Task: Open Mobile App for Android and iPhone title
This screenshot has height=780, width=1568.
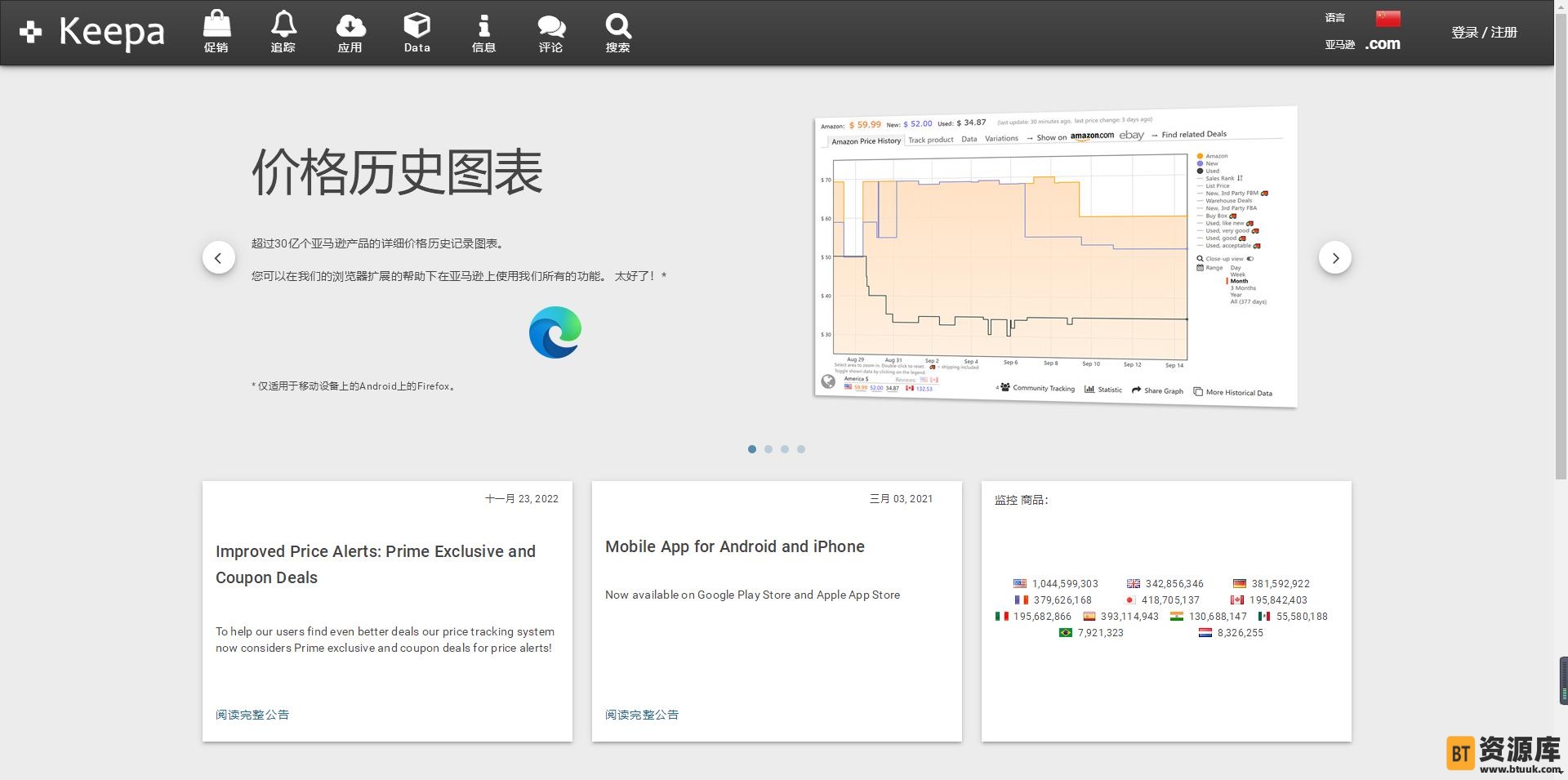Action: (x=735, y=546)
